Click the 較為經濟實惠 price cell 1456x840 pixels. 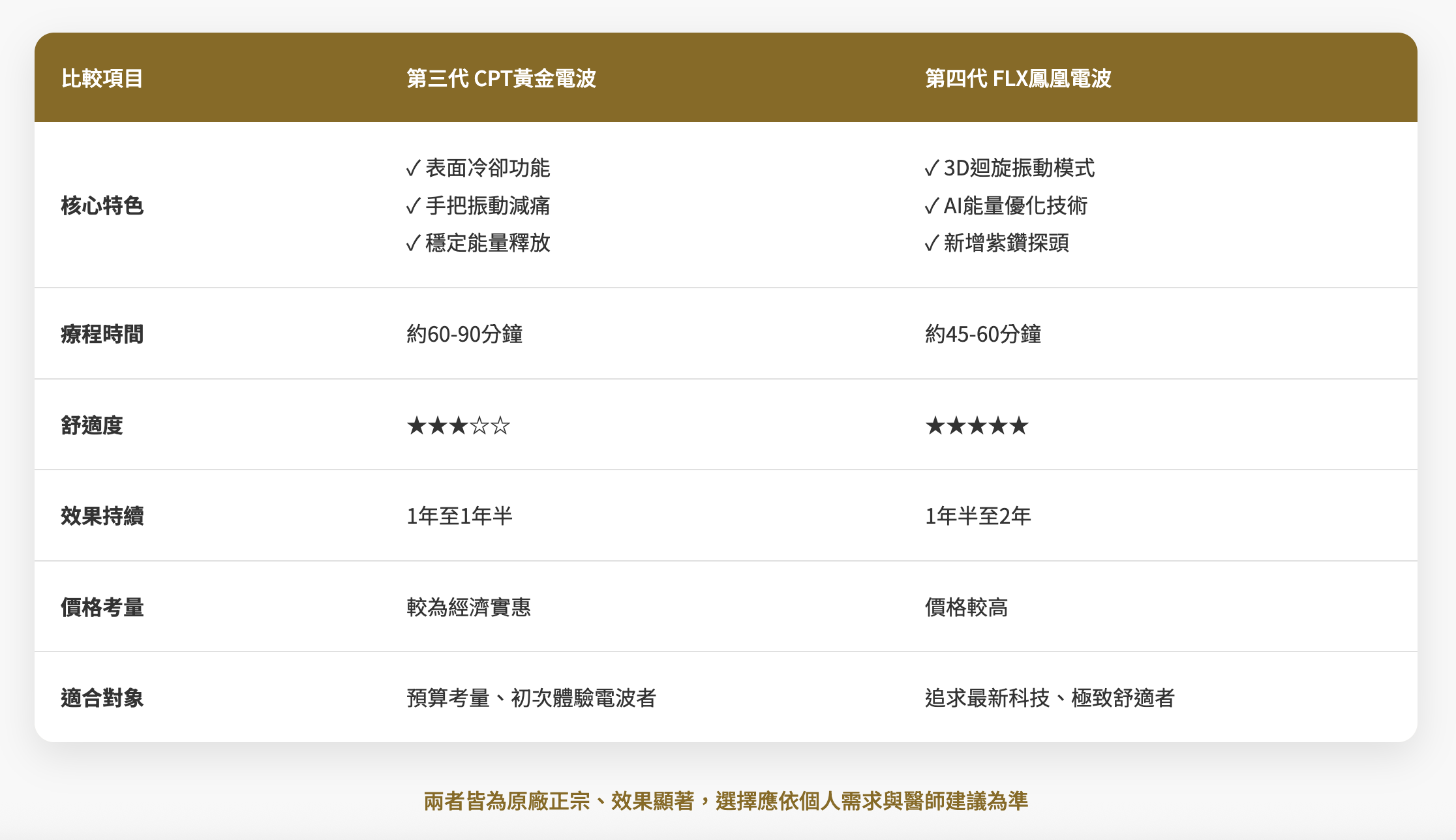coord(468,607)
